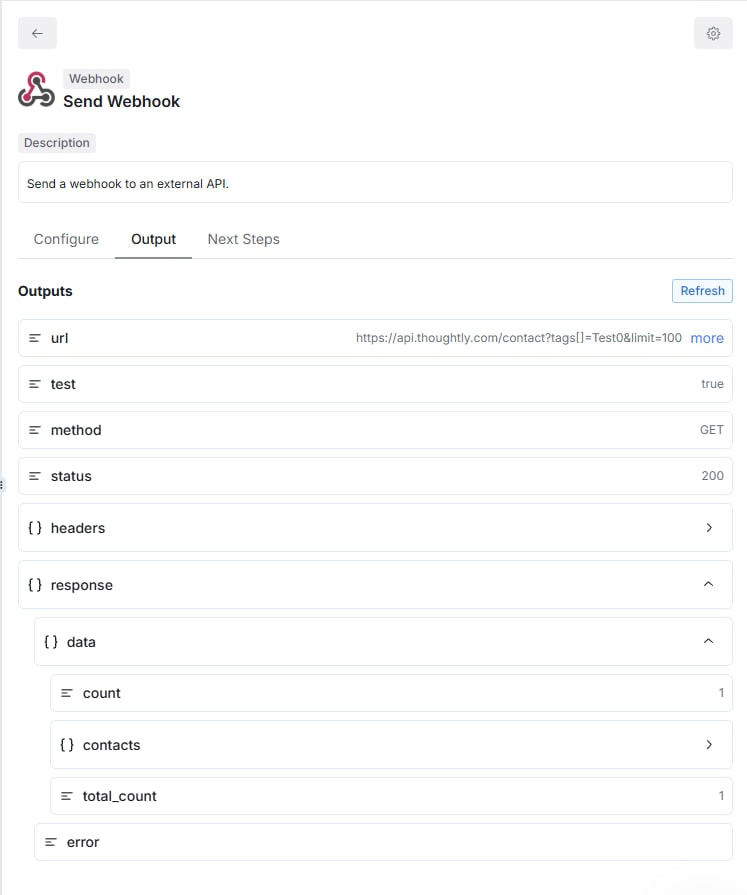This screenshot has width=747, height=895.
Task: Click the object icon beside contacts
Action: coord(67,744)
